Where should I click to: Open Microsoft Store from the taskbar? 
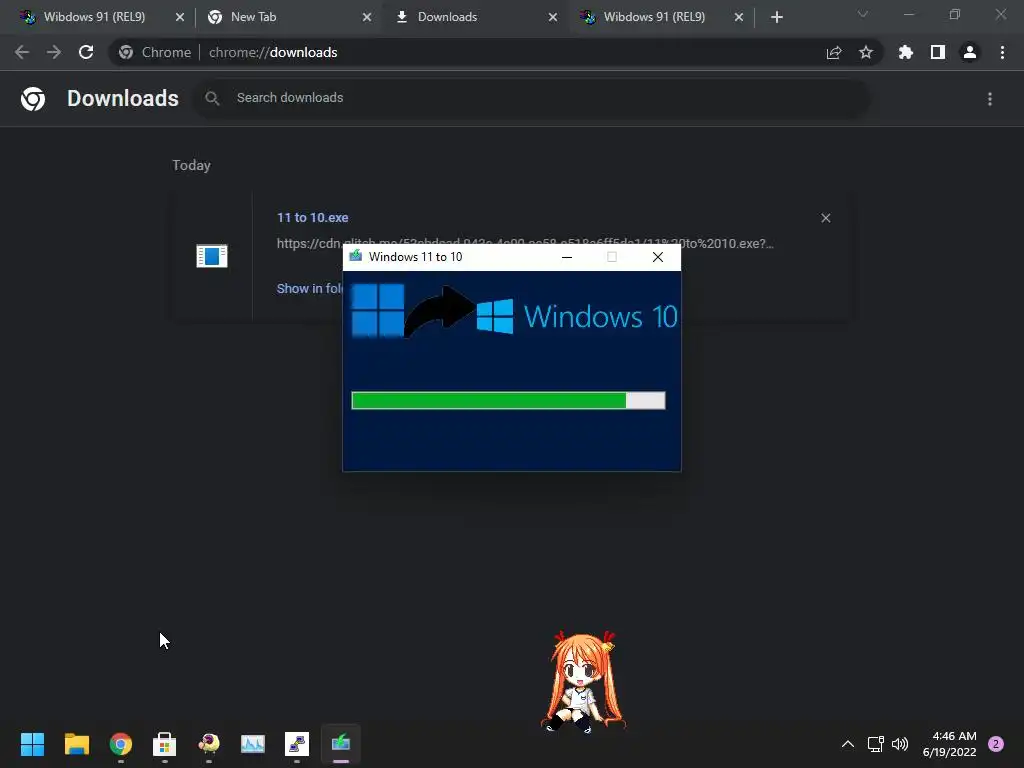(165, 744)
